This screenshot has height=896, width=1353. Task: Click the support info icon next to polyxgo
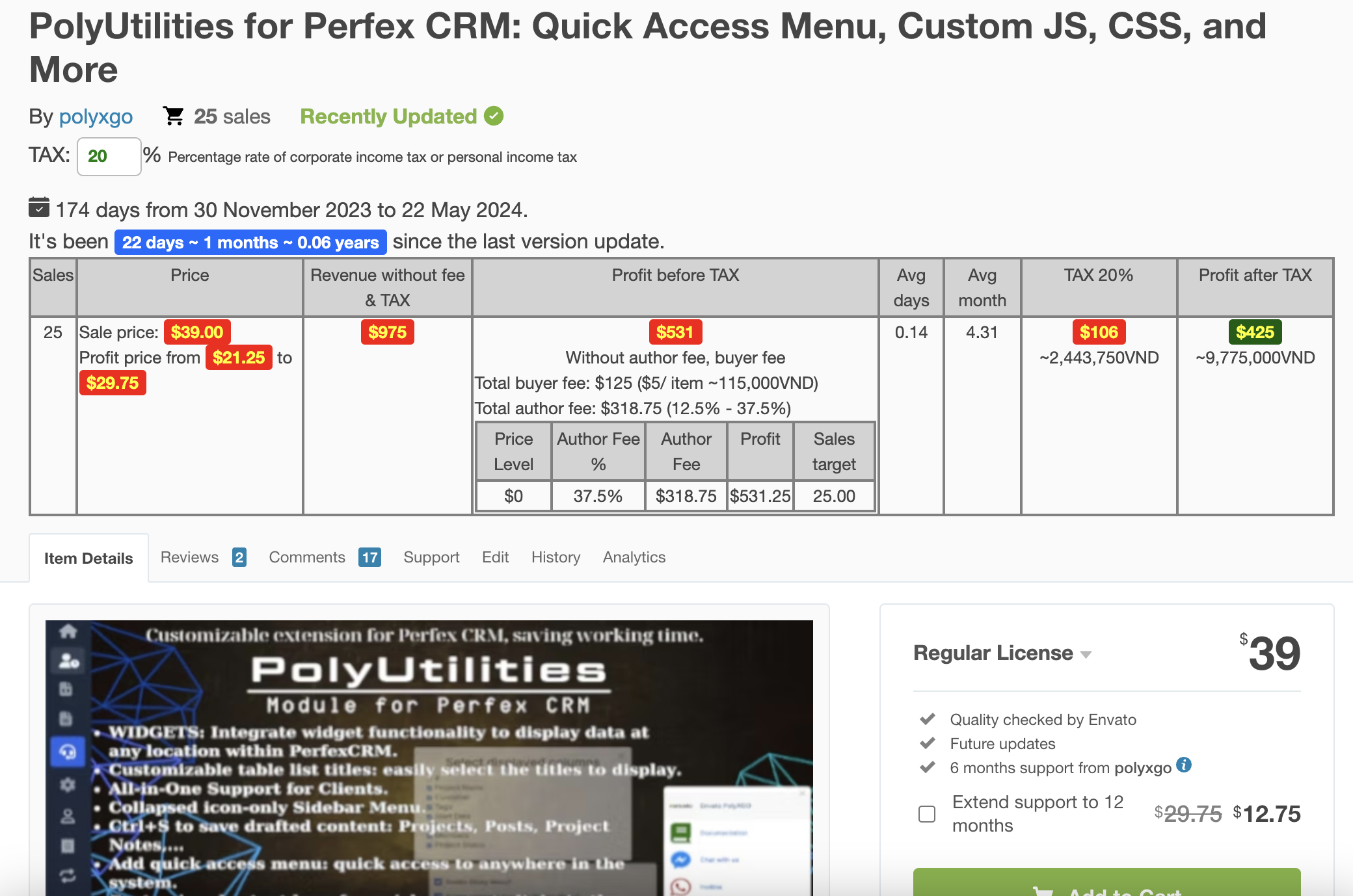coord(1184,765)
